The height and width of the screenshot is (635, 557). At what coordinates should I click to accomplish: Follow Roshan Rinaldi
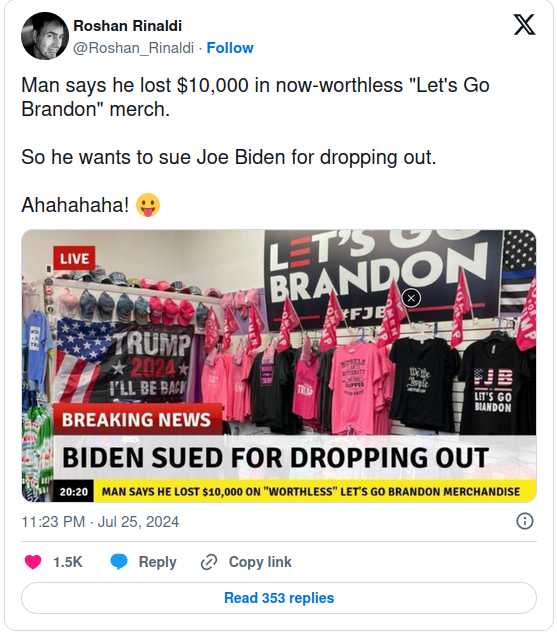click(x=230, y=48)
